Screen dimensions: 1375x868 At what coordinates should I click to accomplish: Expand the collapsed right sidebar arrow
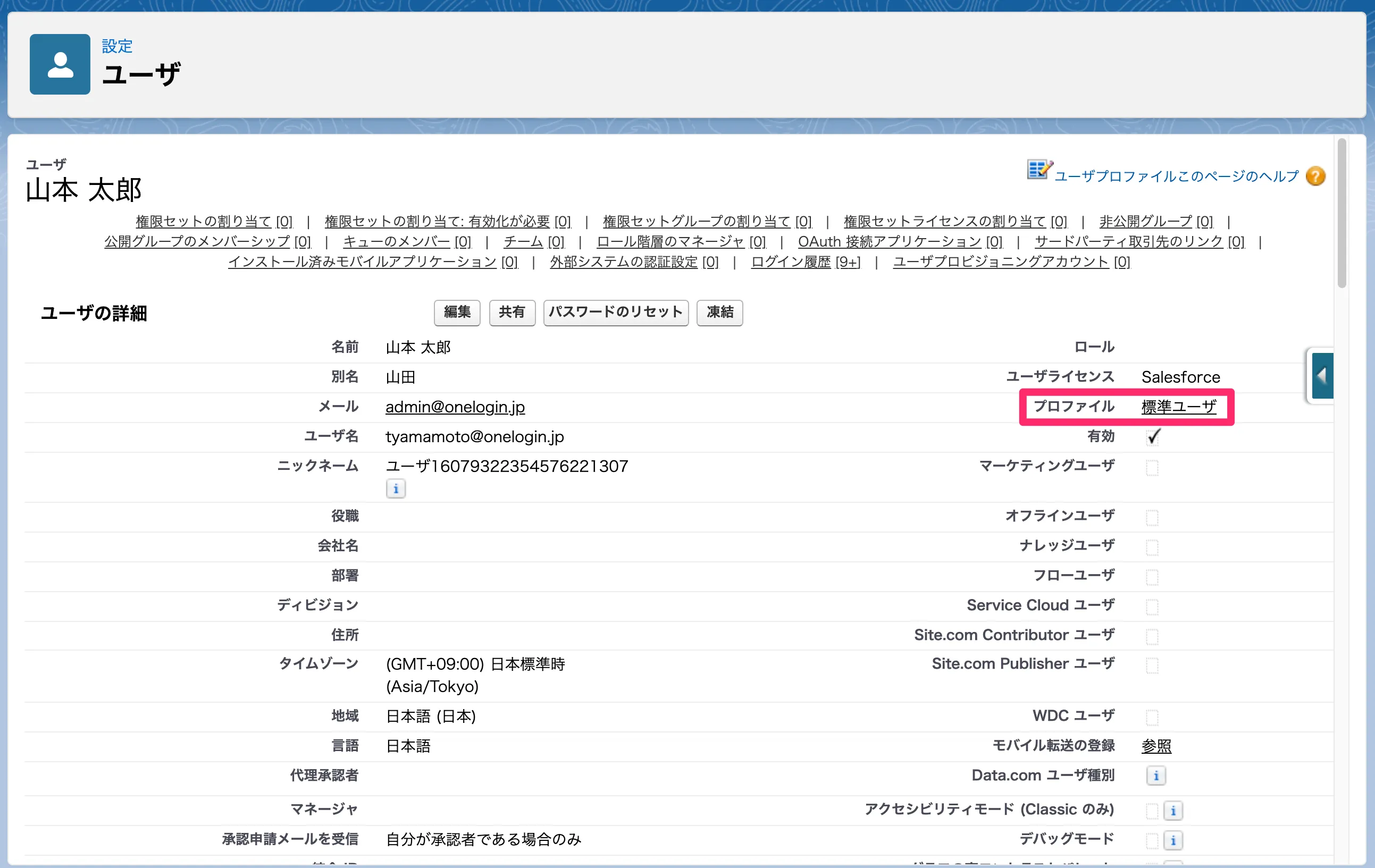tap(1322, 375)
